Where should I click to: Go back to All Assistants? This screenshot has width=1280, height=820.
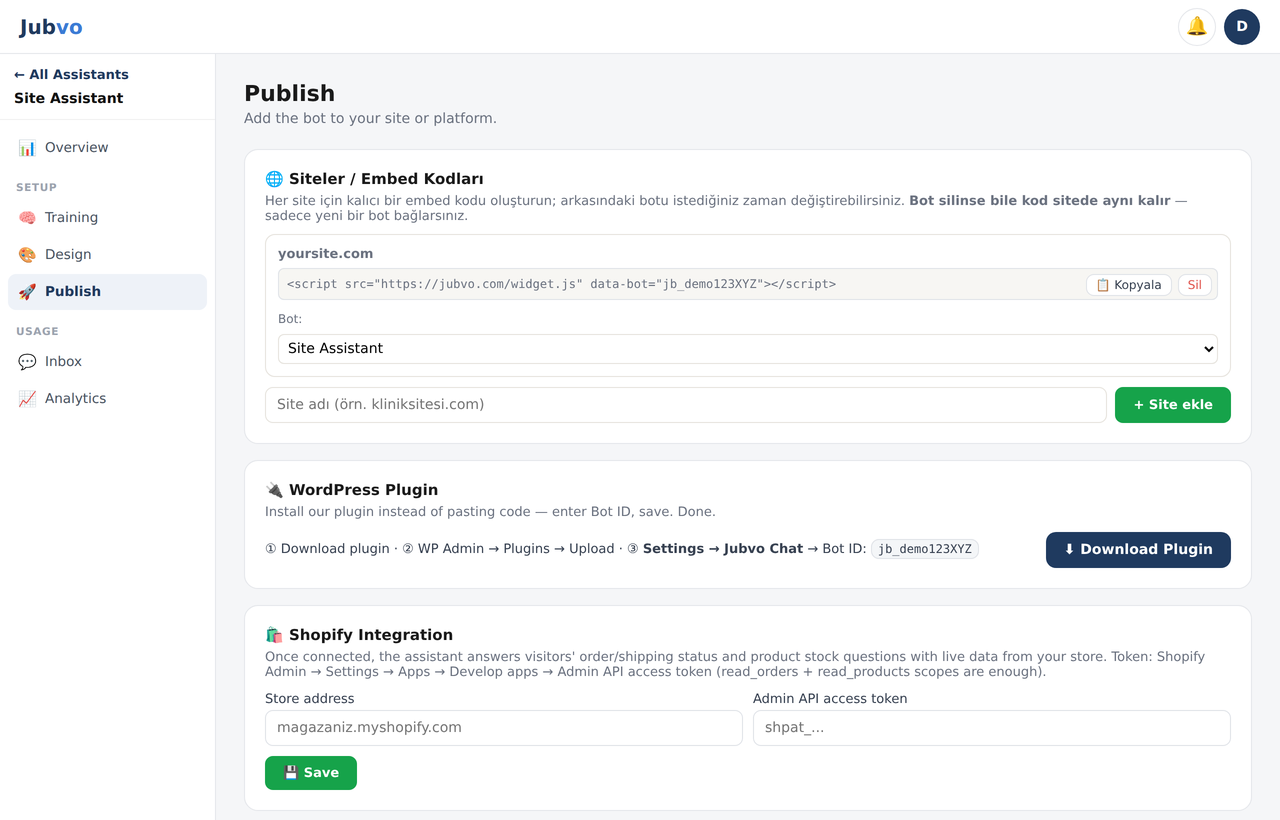(71, 74)
